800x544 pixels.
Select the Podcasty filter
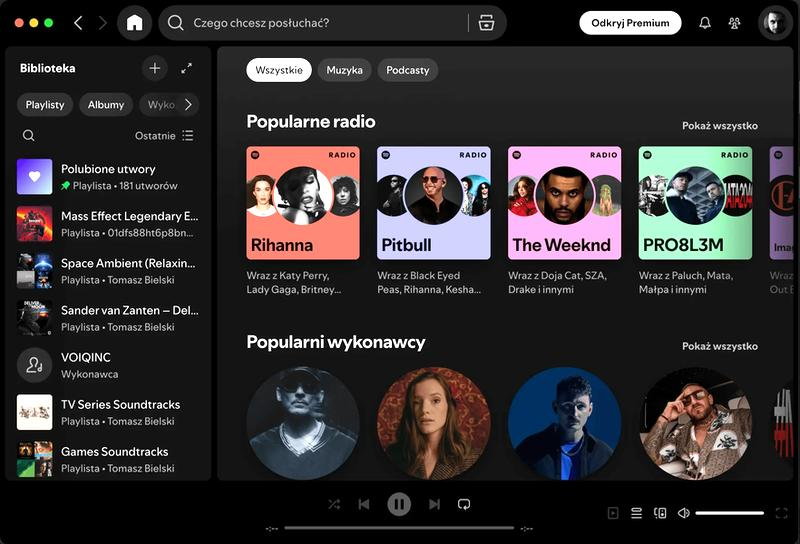pos(408,70)
